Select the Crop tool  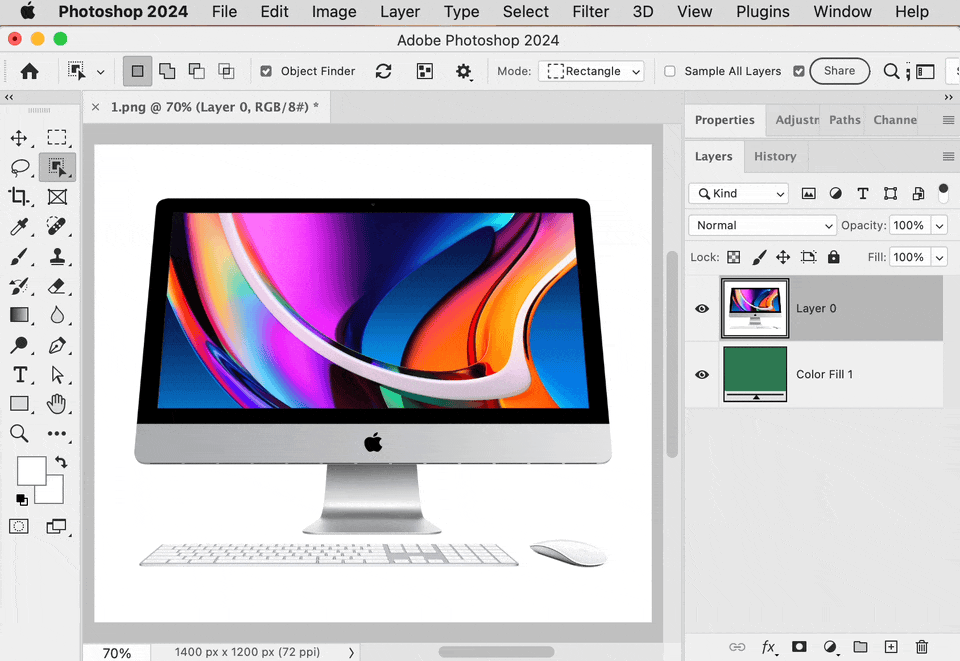click(x=18, y=196)
